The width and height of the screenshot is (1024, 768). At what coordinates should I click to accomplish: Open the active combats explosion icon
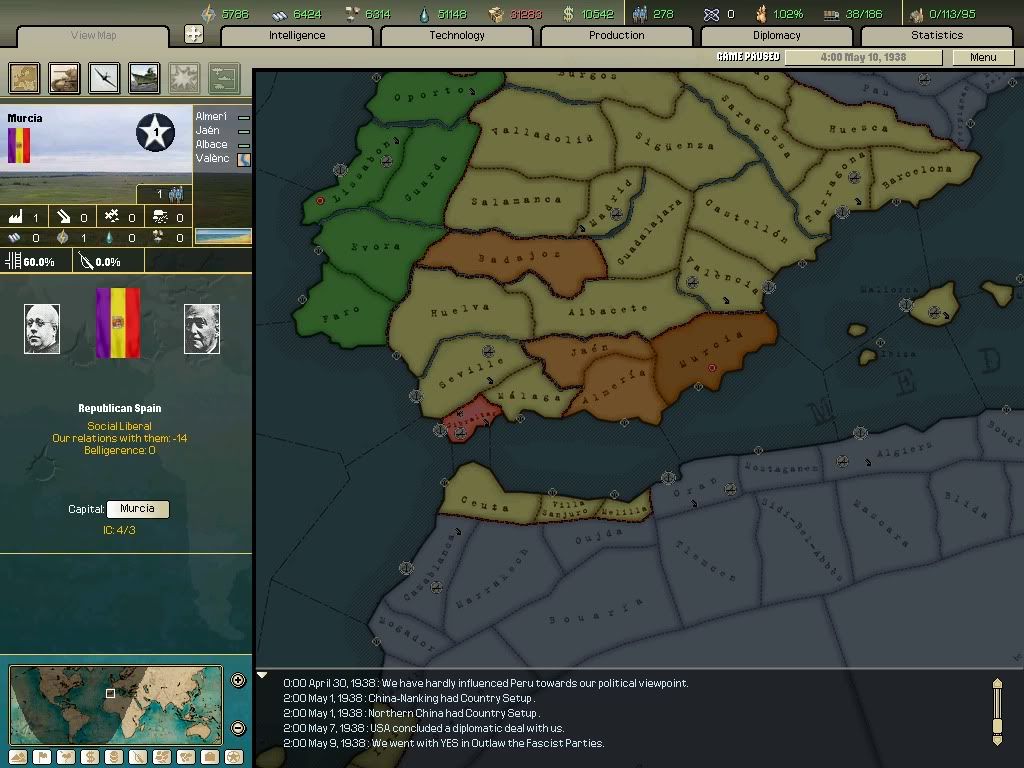click(184, 78)
